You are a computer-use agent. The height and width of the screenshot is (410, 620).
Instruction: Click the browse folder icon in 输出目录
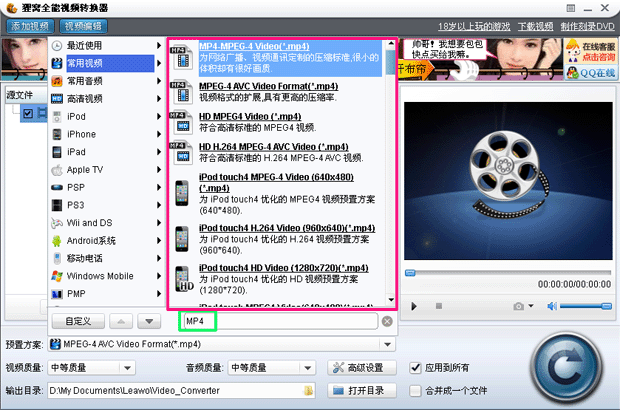(308, 391)
